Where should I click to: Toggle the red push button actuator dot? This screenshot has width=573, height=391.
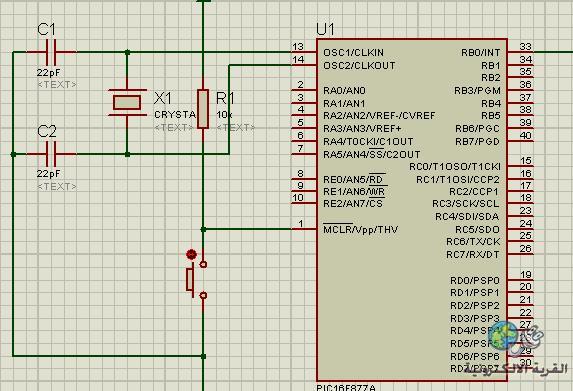[191, 254]
